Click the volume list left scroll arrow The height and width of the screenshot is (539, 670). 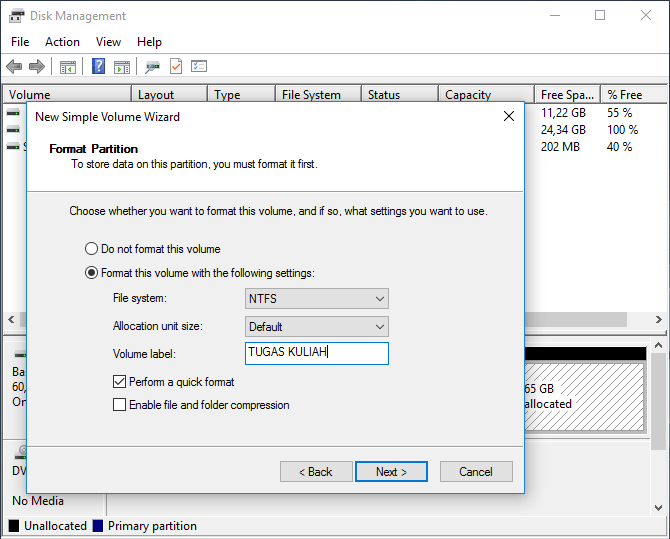[11, 319]
